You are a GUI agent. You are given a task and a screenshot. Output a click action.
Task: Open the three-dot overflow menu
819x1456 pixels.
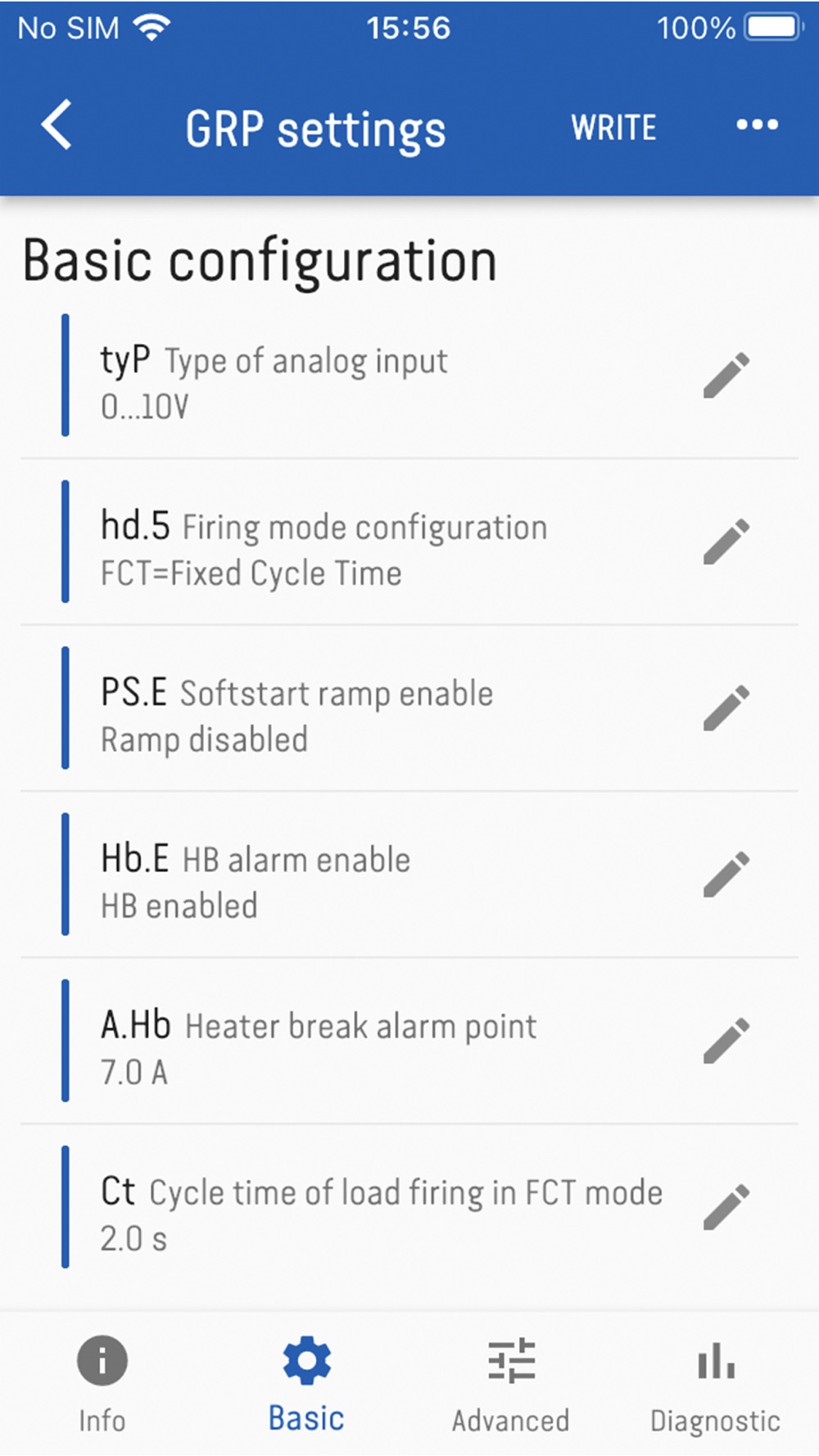(757, 125)
